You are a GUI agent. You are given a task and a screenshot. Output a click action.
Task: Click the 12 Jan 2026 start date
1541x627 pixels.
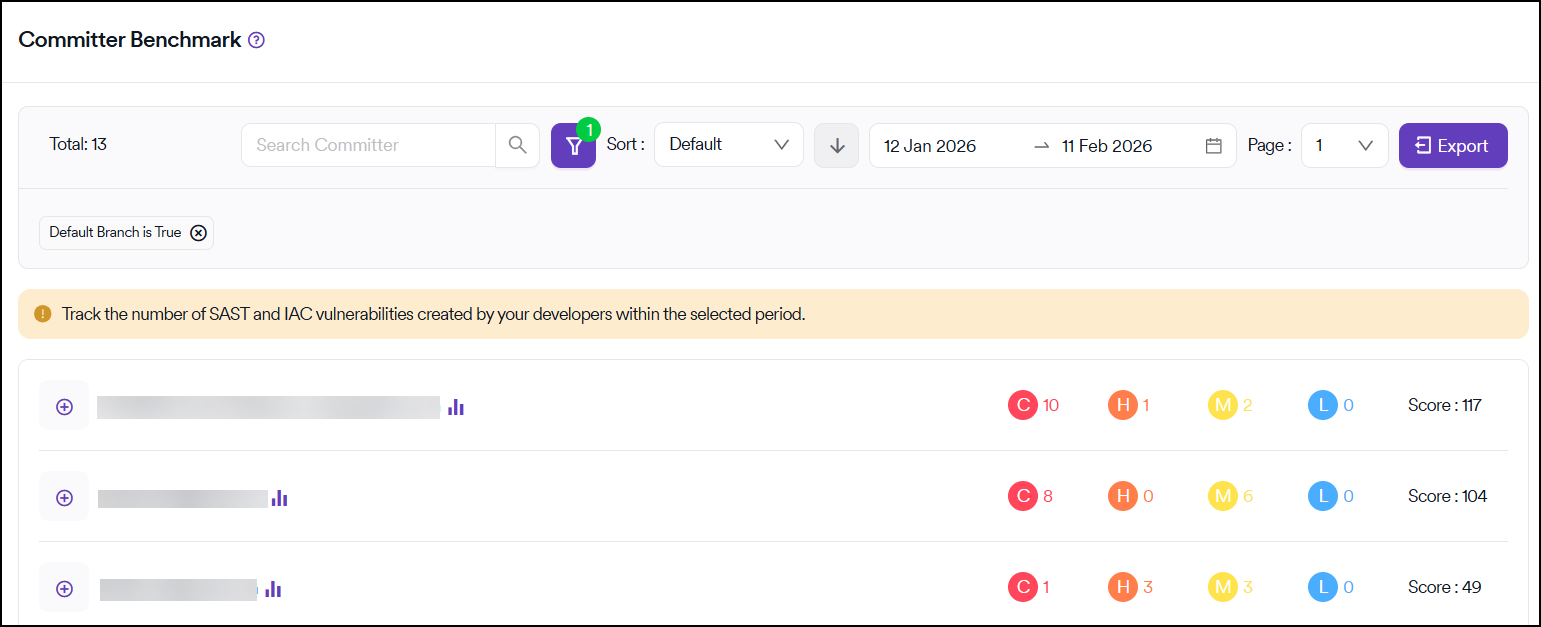(x=930, y=146)
